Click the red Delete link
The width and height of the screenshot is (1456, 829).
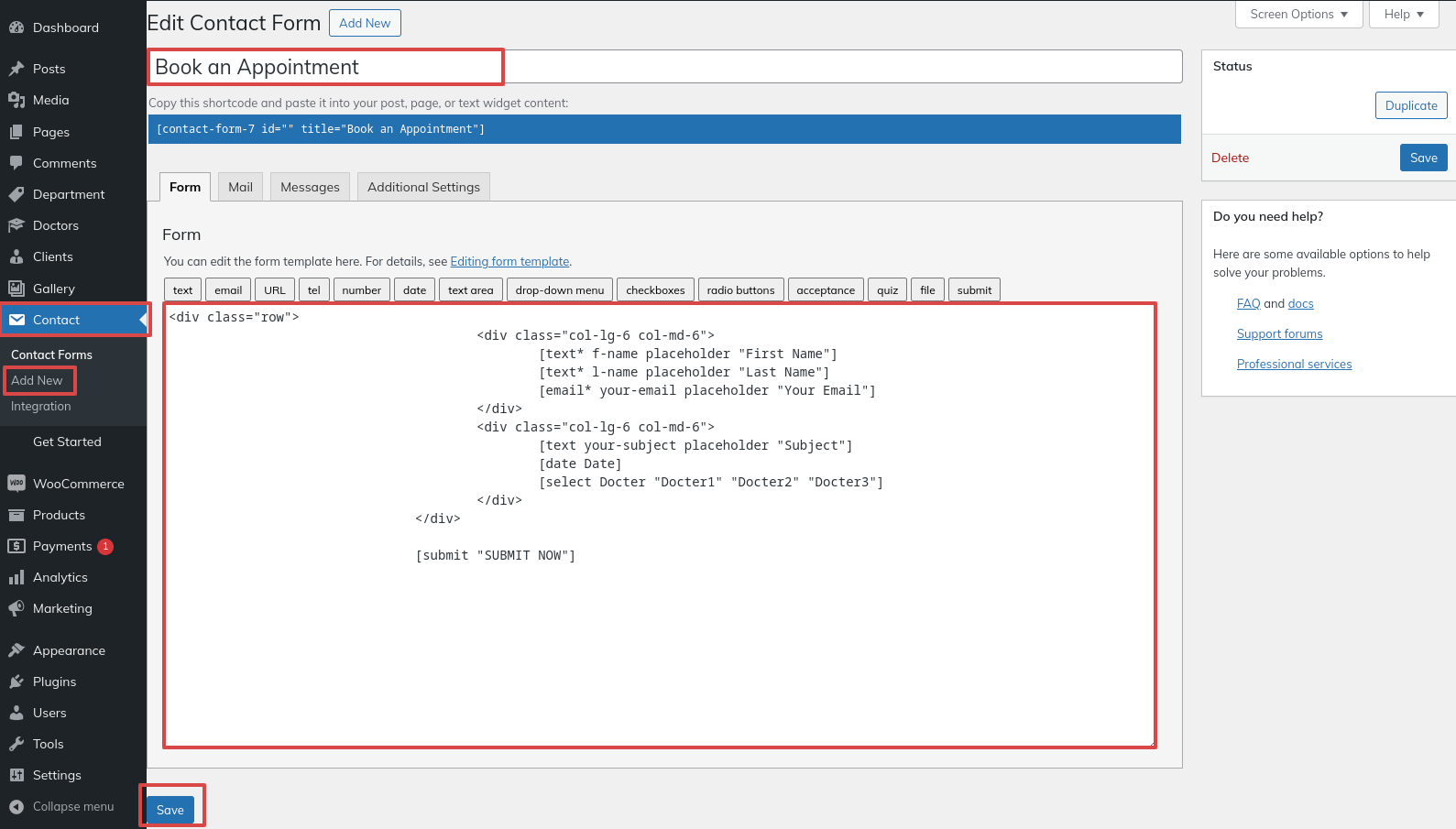pyautogui.click(x=1230, y=158)
